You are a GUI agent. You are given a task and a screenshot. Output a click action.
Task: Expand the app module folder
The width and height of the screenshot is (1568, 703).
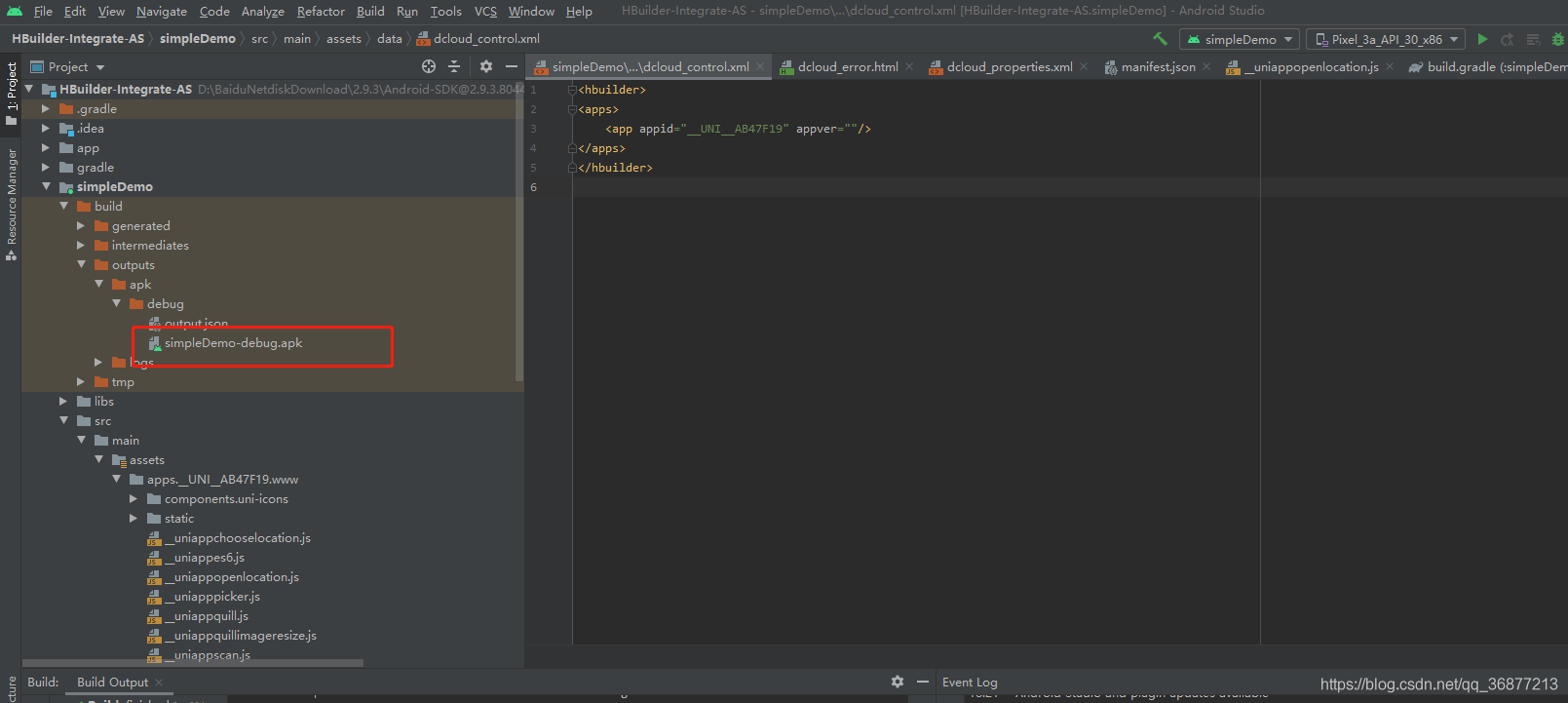click(46, 148)
